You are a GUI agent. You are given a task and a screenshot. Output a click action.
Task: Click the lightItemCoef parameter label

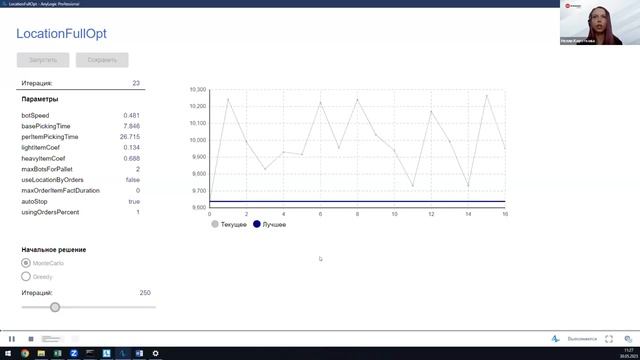tap(40, 147)
